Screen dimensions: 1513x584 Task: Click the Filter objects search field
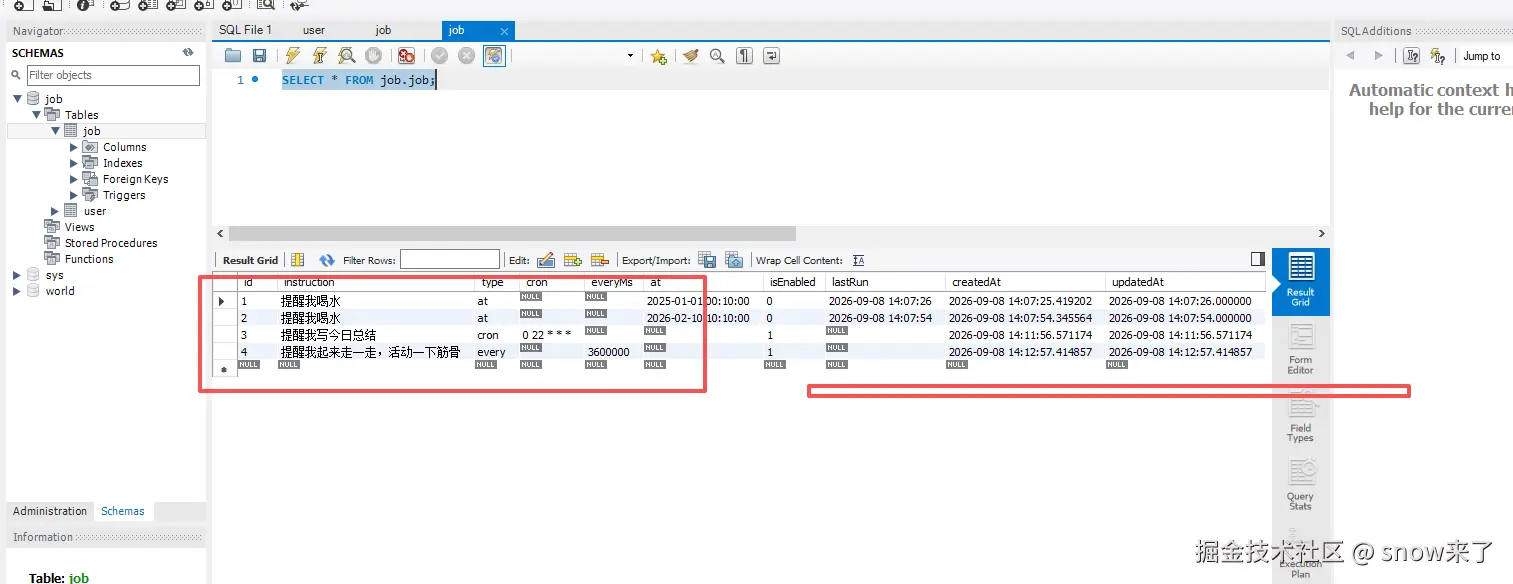coord(113,75)
